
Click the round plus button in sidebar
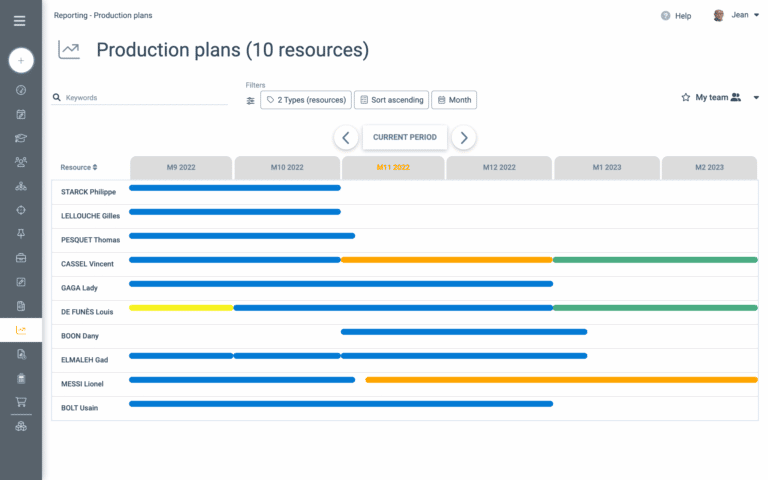point(21,61)
